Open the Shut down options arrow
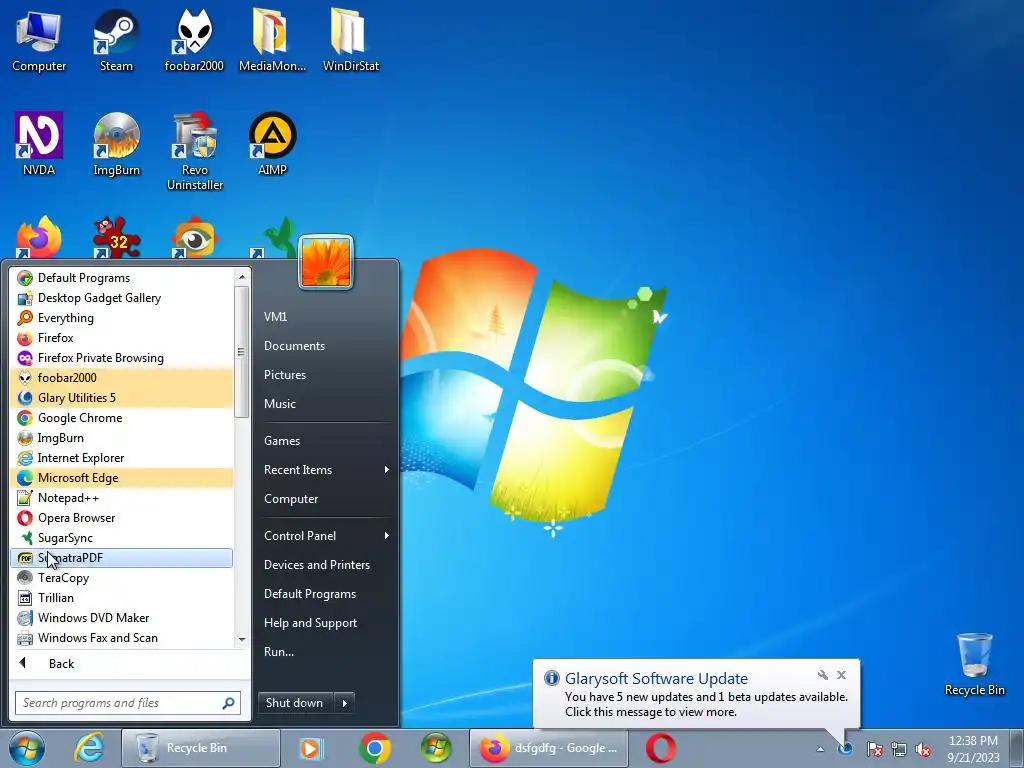Viewport: 1024px width, 768px height. (344, 703)
